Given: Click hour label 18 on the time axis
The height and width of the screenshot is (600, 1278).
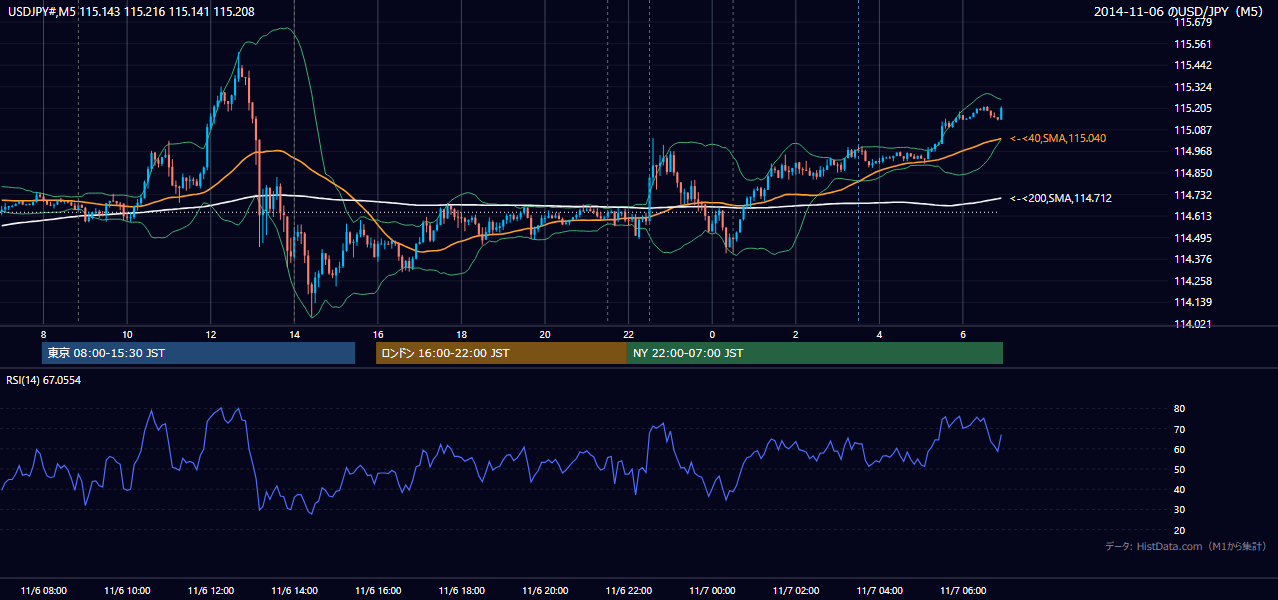Looking at the screenshot, I should [461, 333].
